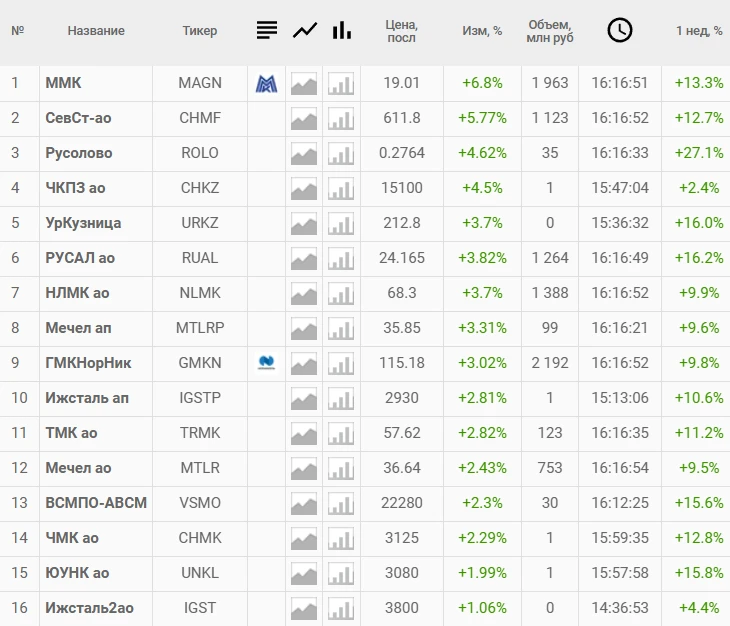Click the trend line icon in header
730x626 pixels.
(x=305, y=31)
